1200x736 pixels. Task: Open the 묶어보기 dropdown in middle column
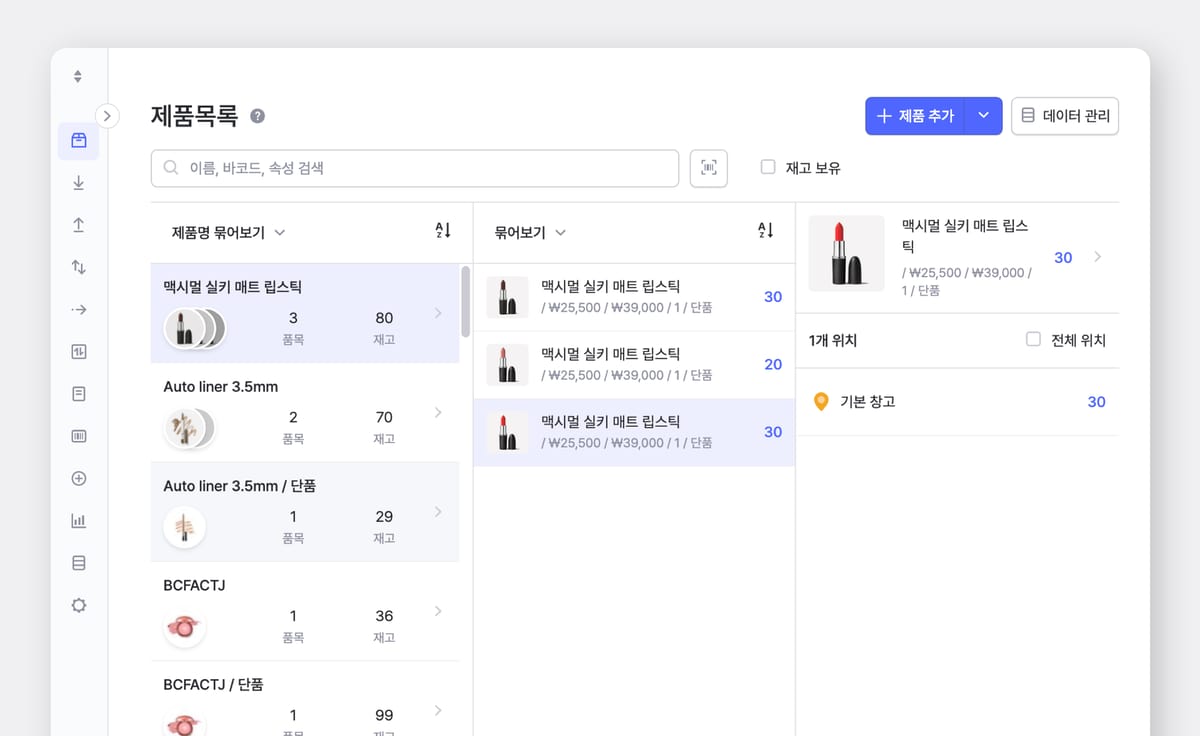[528, 230]
